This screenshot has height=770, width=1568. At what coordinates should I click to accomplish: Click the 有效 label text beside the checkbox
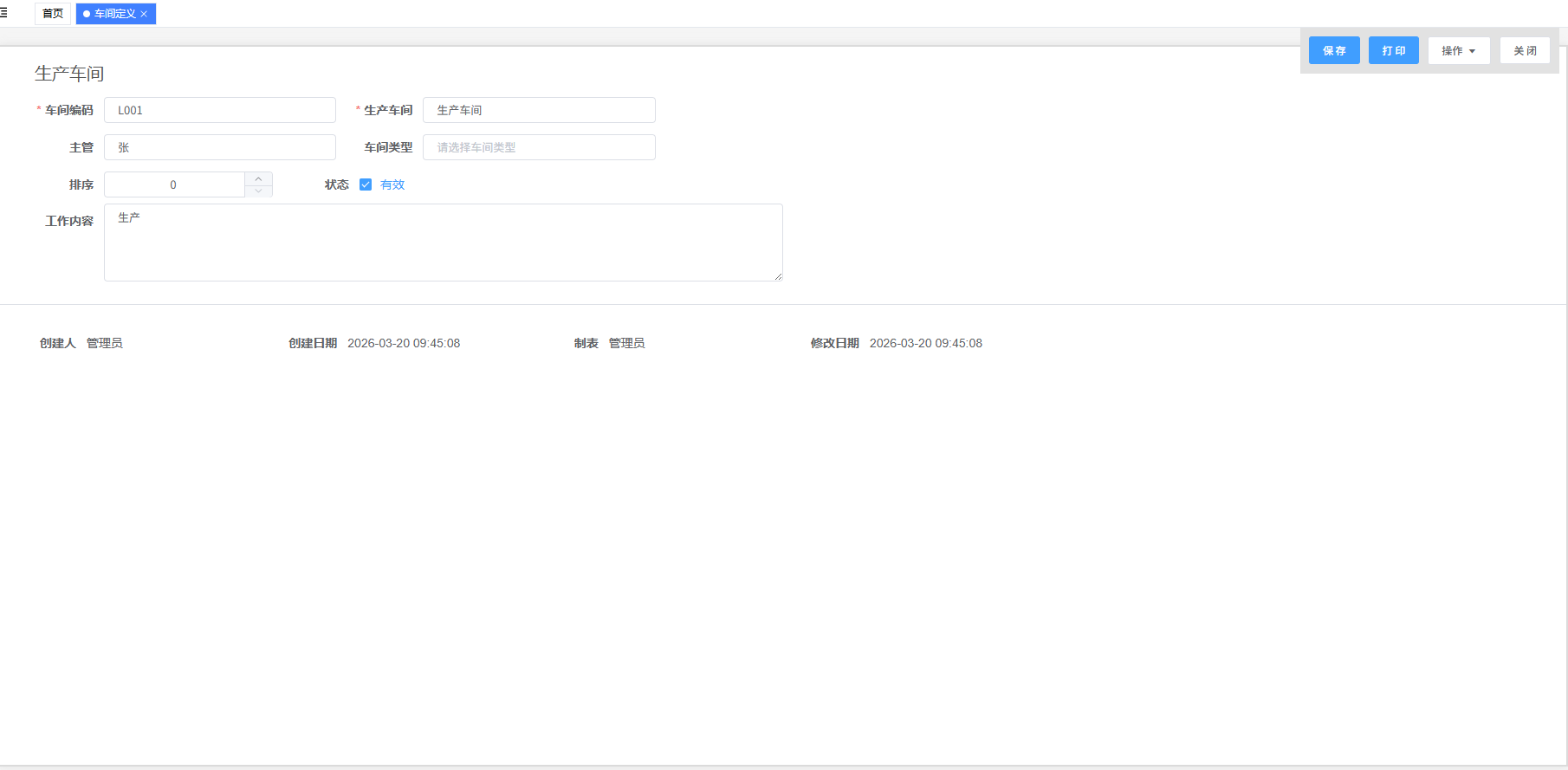coord(392,184)
